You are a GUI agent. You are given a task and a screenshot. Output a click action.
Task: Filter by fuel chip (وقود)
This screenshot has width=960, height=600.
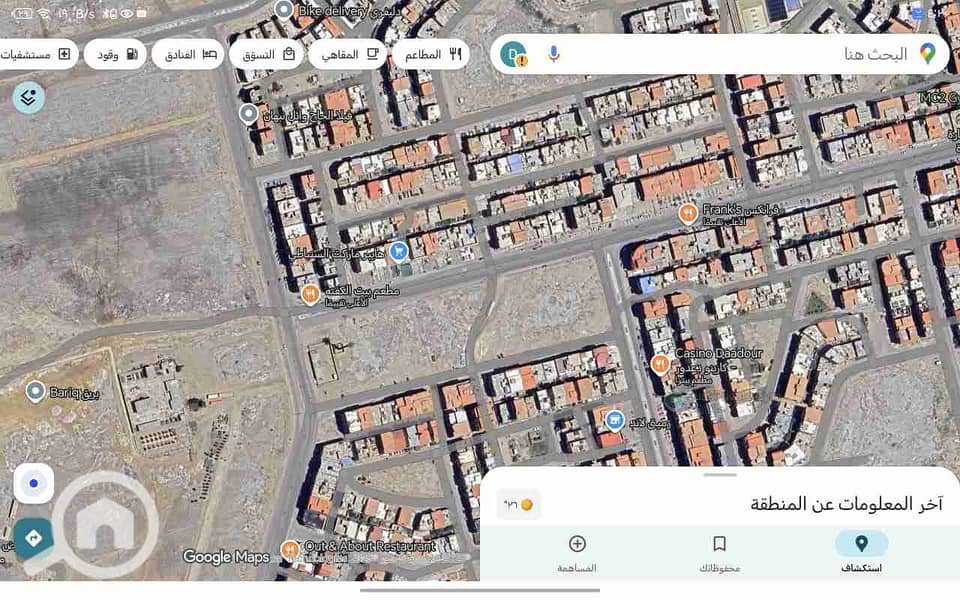[115, 54]
